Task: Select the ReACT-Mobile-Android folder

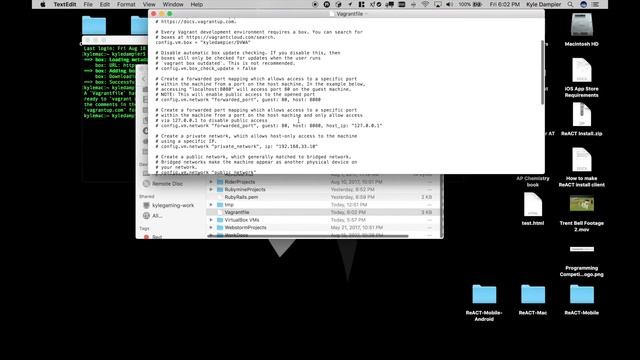Action: tap(484, 294)
